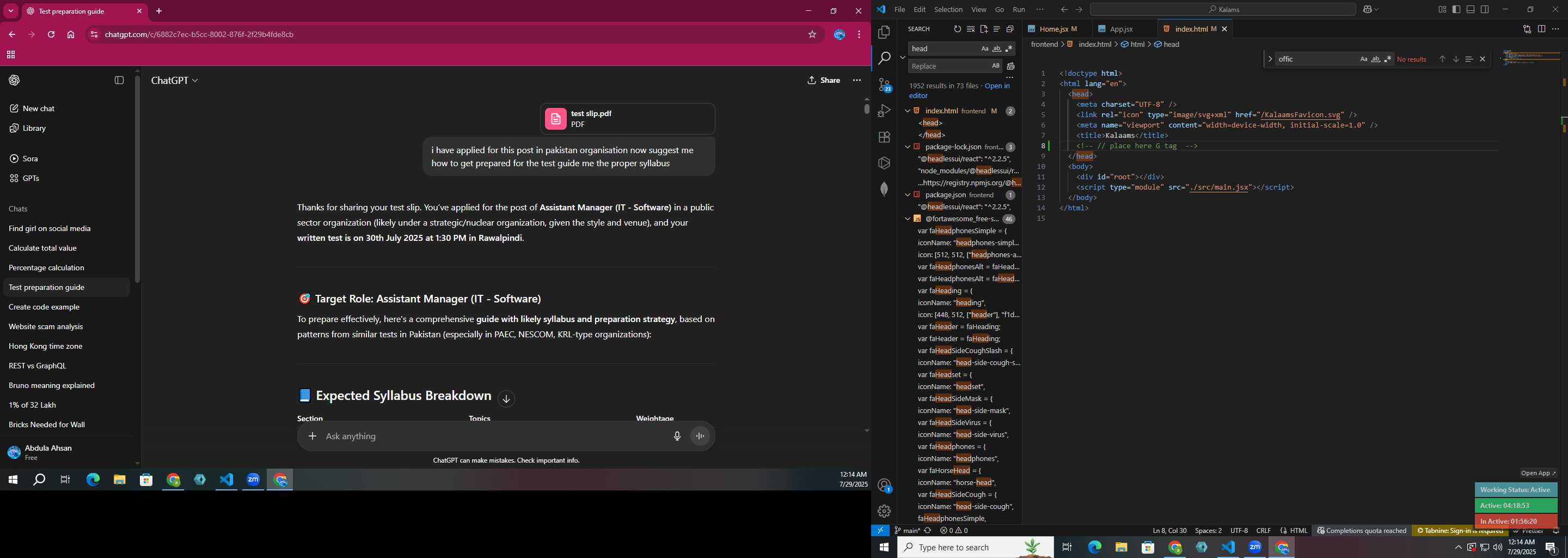This screenshot has height=558, width=1568.
Task: Close the editor find widget
Action: click(1483, 59)
